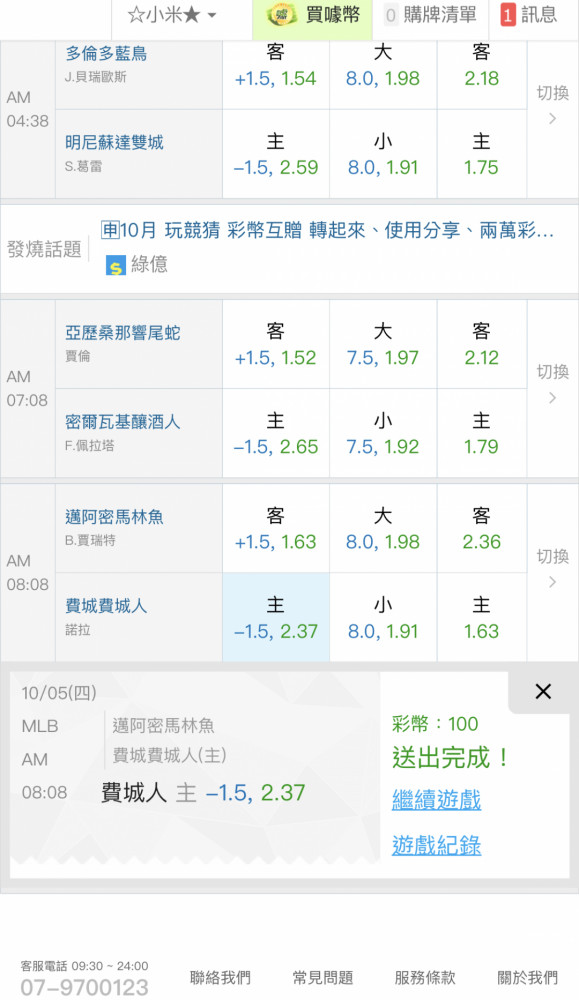Viewport: 579px width, 1000px height.
Task: Open 邁阿密馬林魚 team page
Action: pyautogui.click(x=114, y=517)
